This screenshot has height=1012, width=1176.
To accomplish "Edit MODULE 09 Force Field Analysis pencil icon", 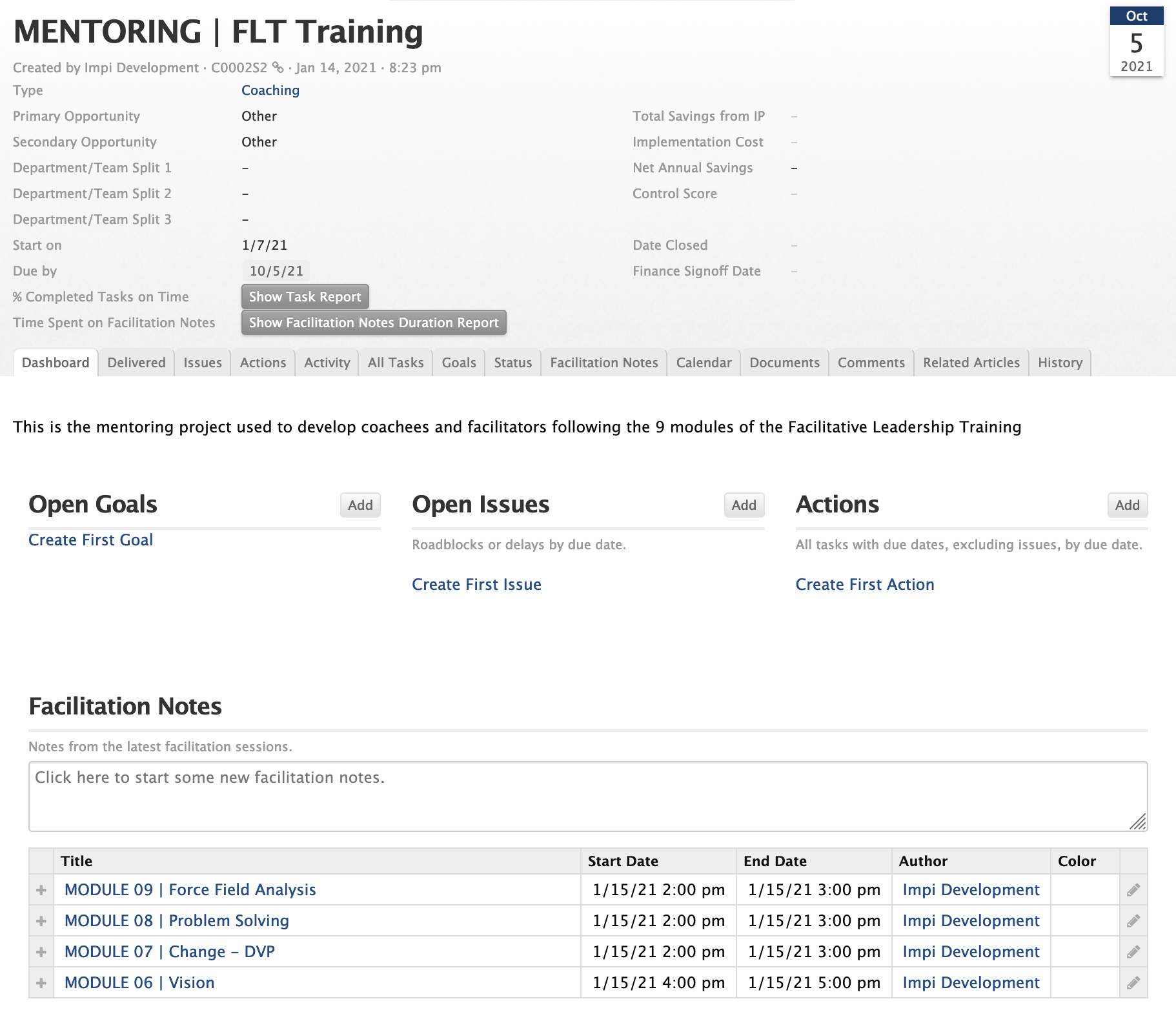I will [1133, 890].
